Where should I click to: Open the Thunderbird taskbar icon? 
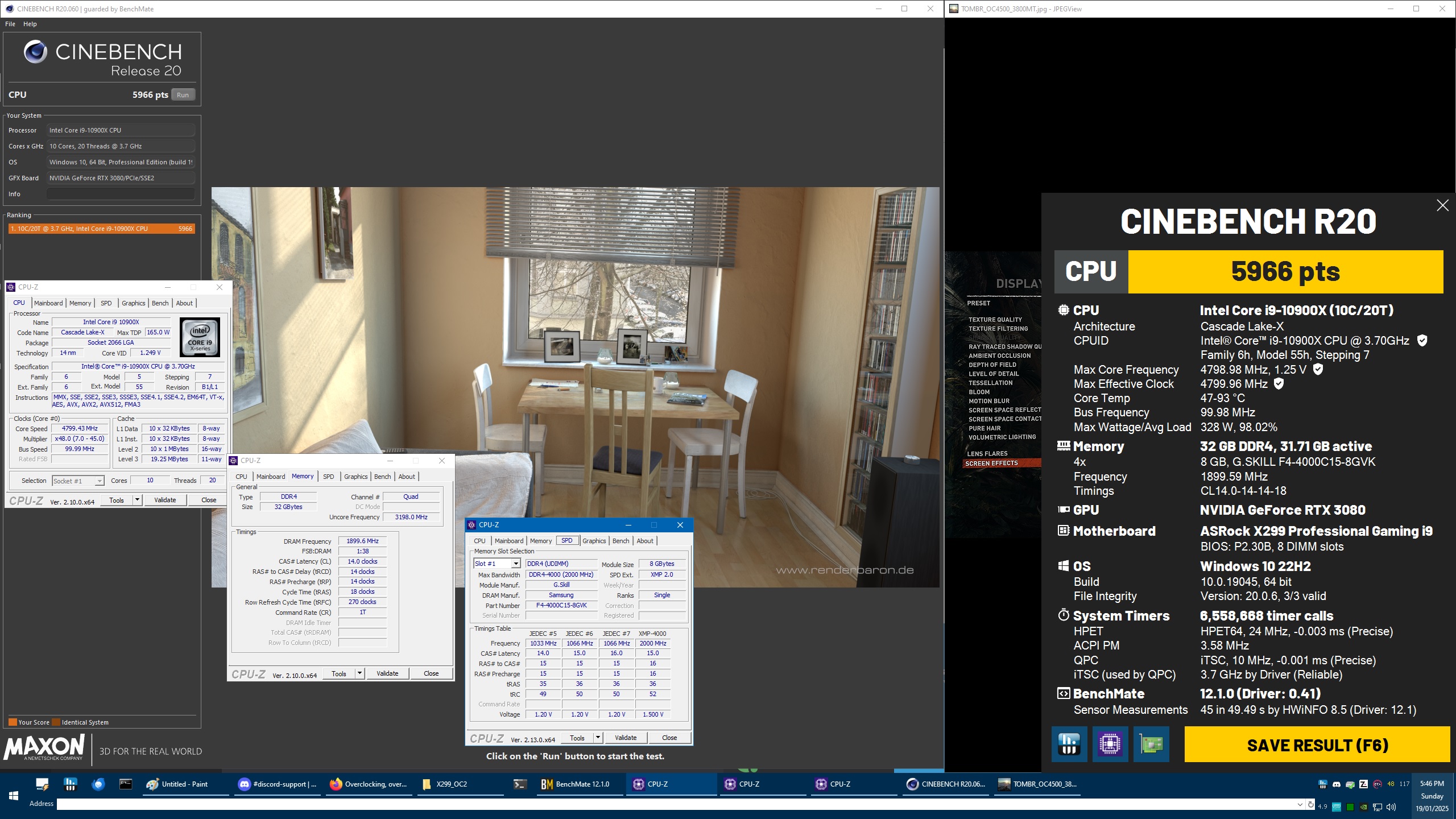(98, 784)
